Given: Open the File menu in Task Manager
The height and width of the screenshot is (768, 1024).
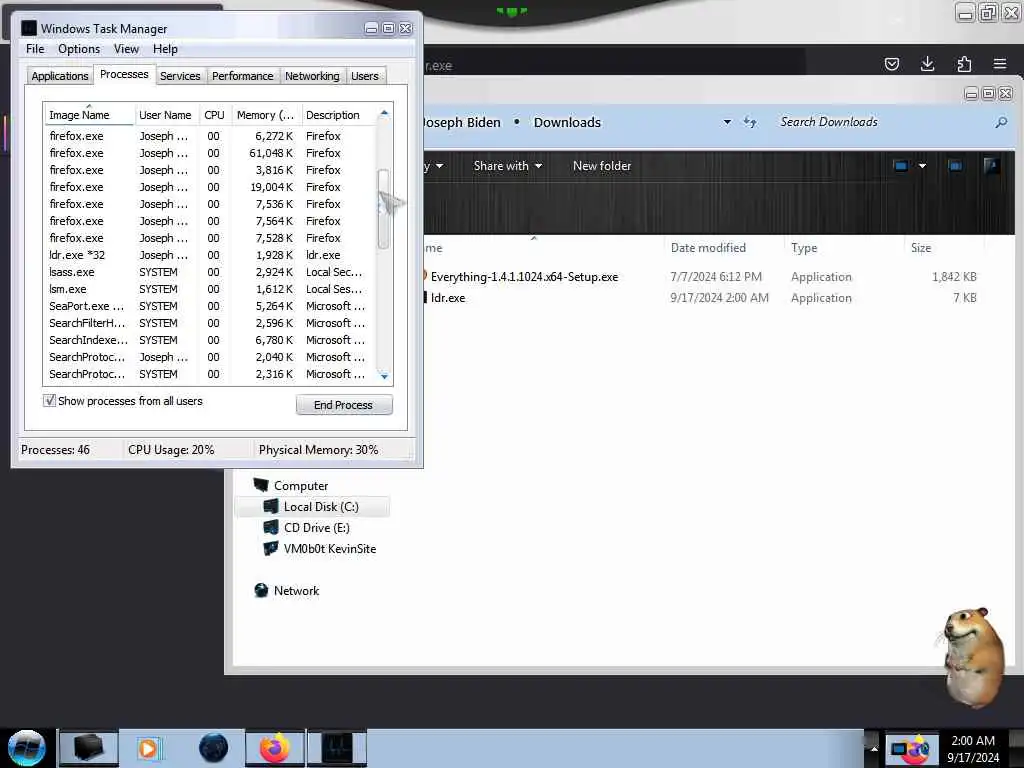Looking at the screenshot, I should pos(35,49).
